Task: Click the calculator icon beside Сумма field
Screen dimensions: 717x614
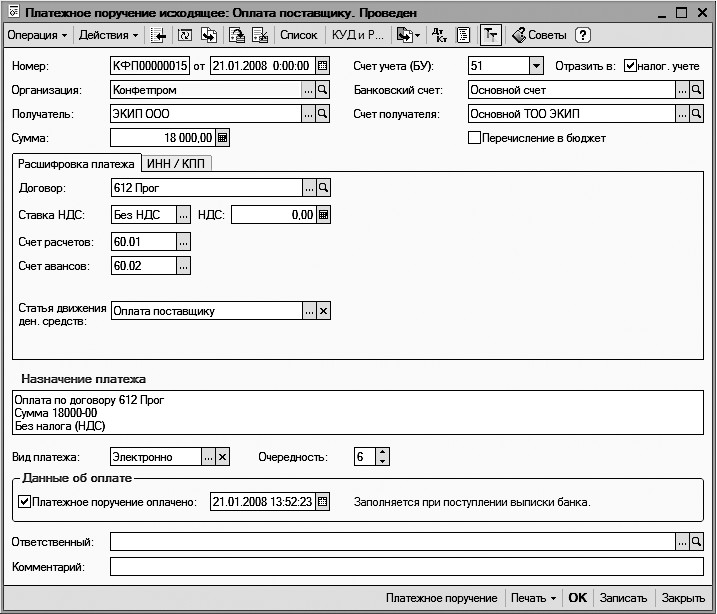Action: point(222,138)
